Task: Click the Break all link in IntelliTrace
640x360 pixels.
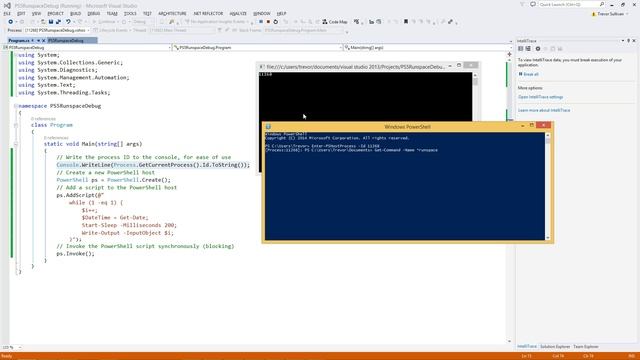Action: click(x=529, y=74)
